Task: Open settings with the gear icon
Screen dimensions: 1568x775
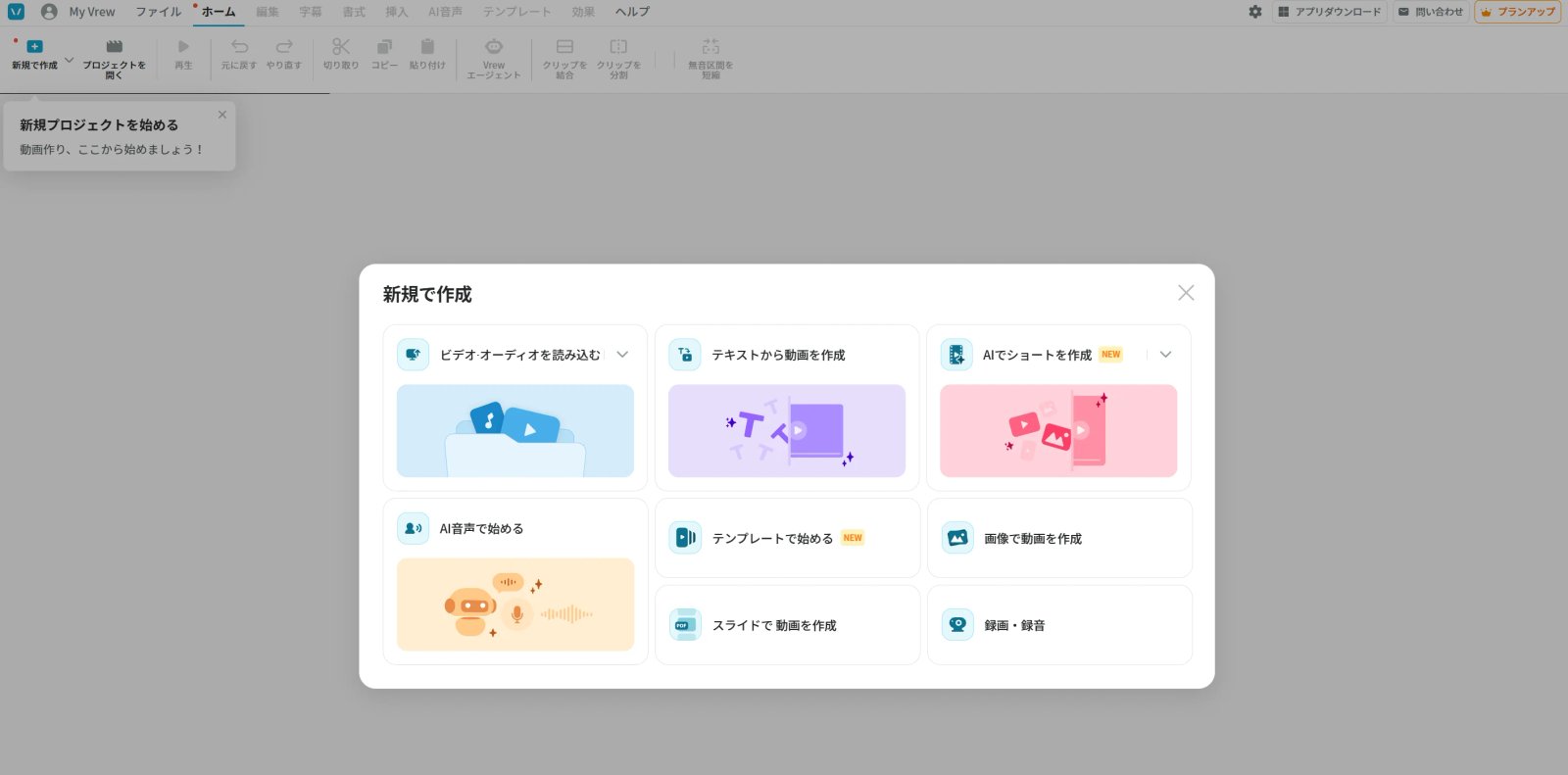Action: [1255, 12]
